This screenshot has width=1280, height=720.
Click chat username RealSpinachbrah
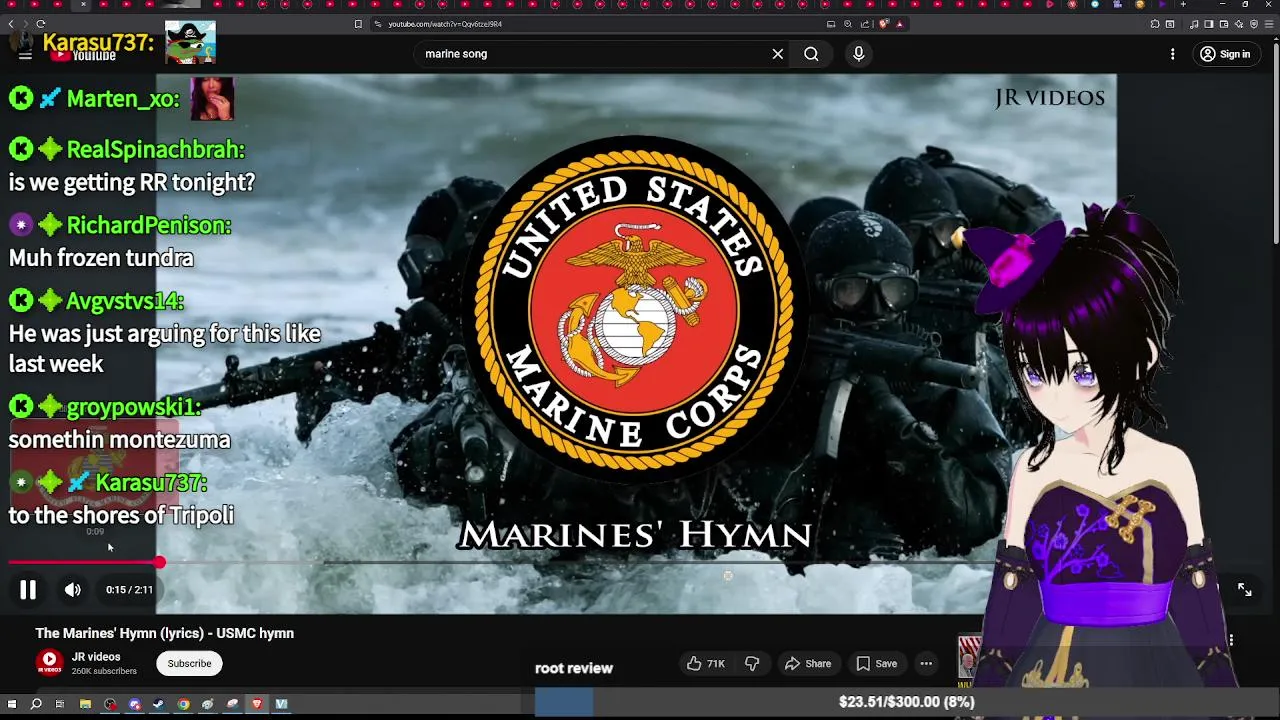[x=155, y=149]
